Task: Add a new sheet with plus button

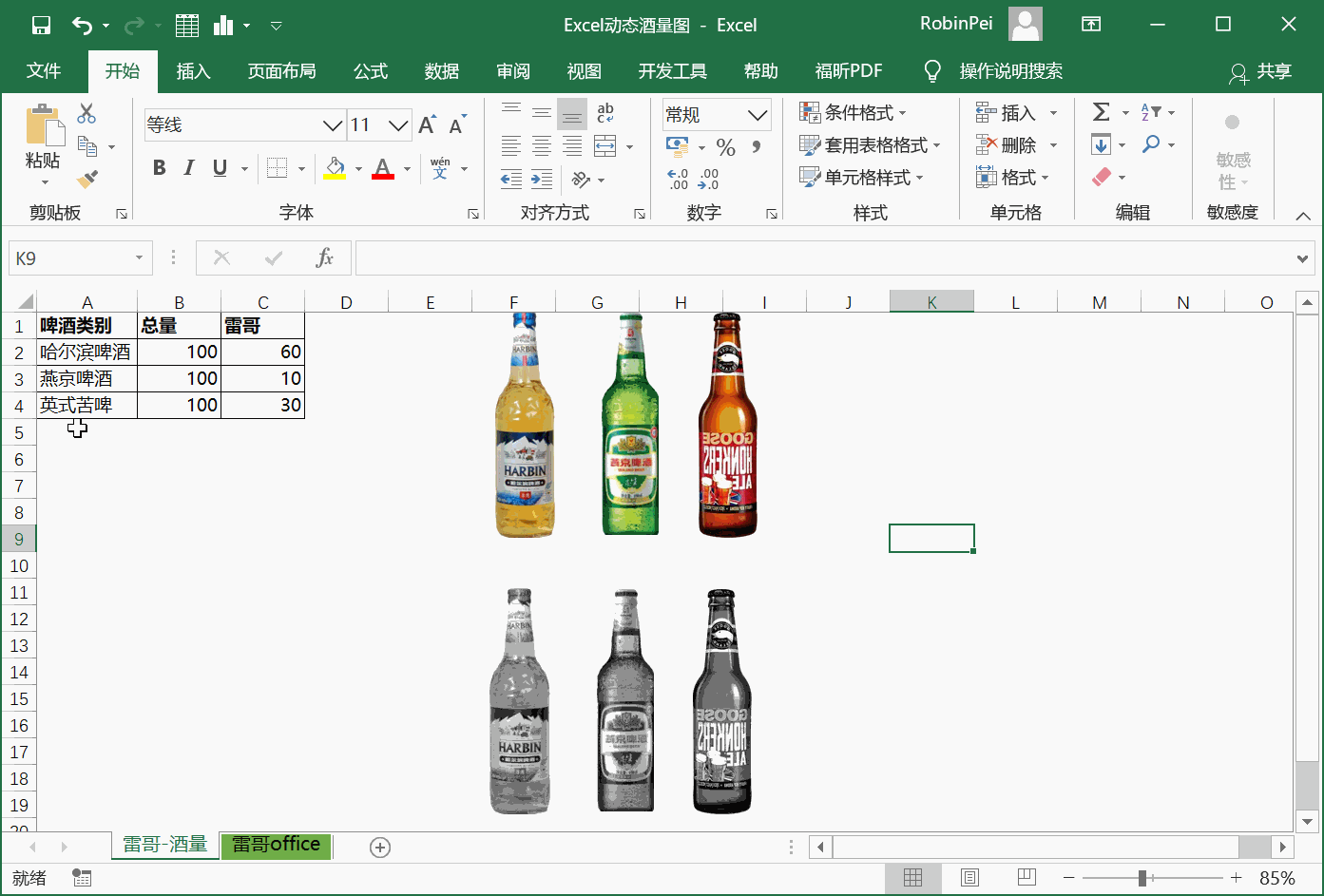Action: click(x=380, y=847)
